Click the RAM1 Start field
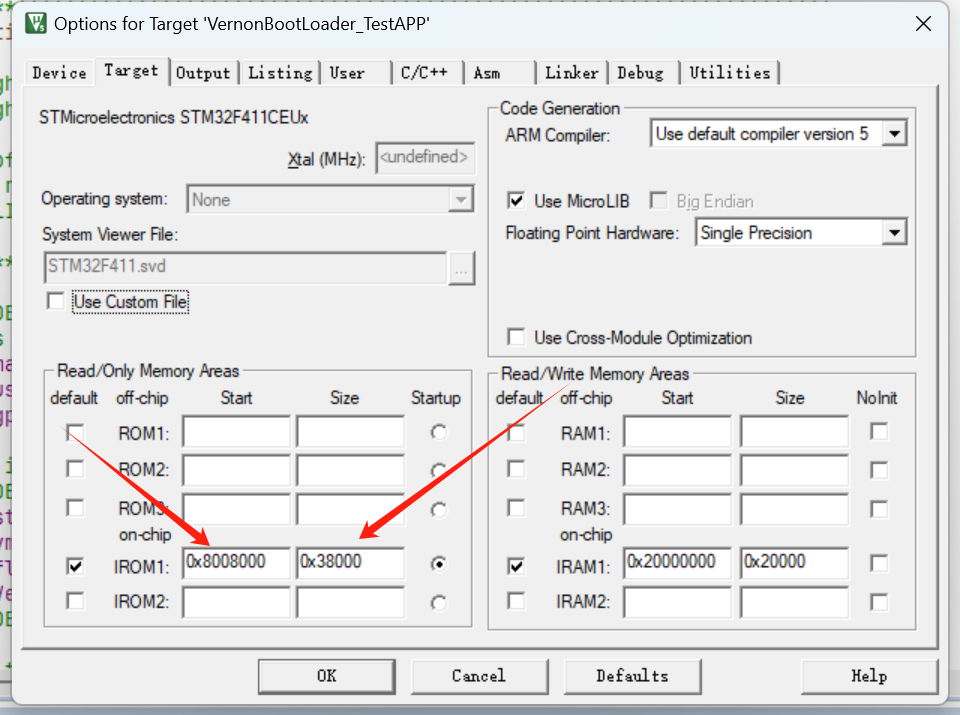960x715 pixels. (678, 432)
